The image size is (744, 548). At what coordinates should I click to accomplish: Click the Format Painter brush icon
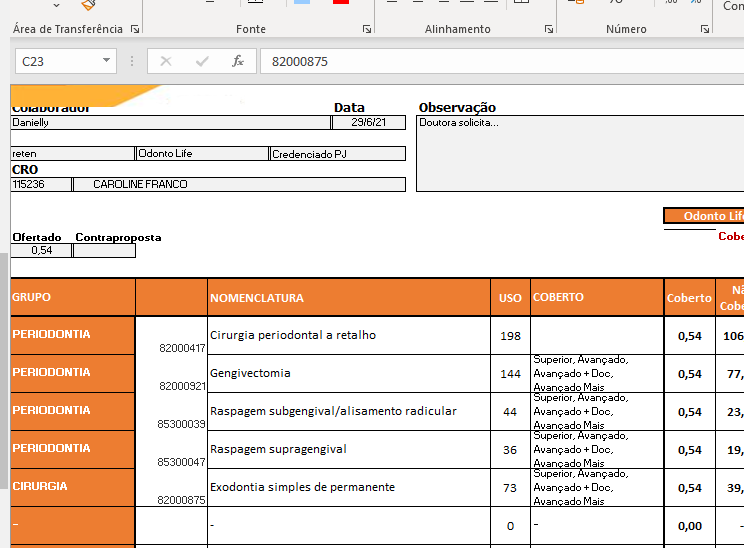(x=88, y=5)
